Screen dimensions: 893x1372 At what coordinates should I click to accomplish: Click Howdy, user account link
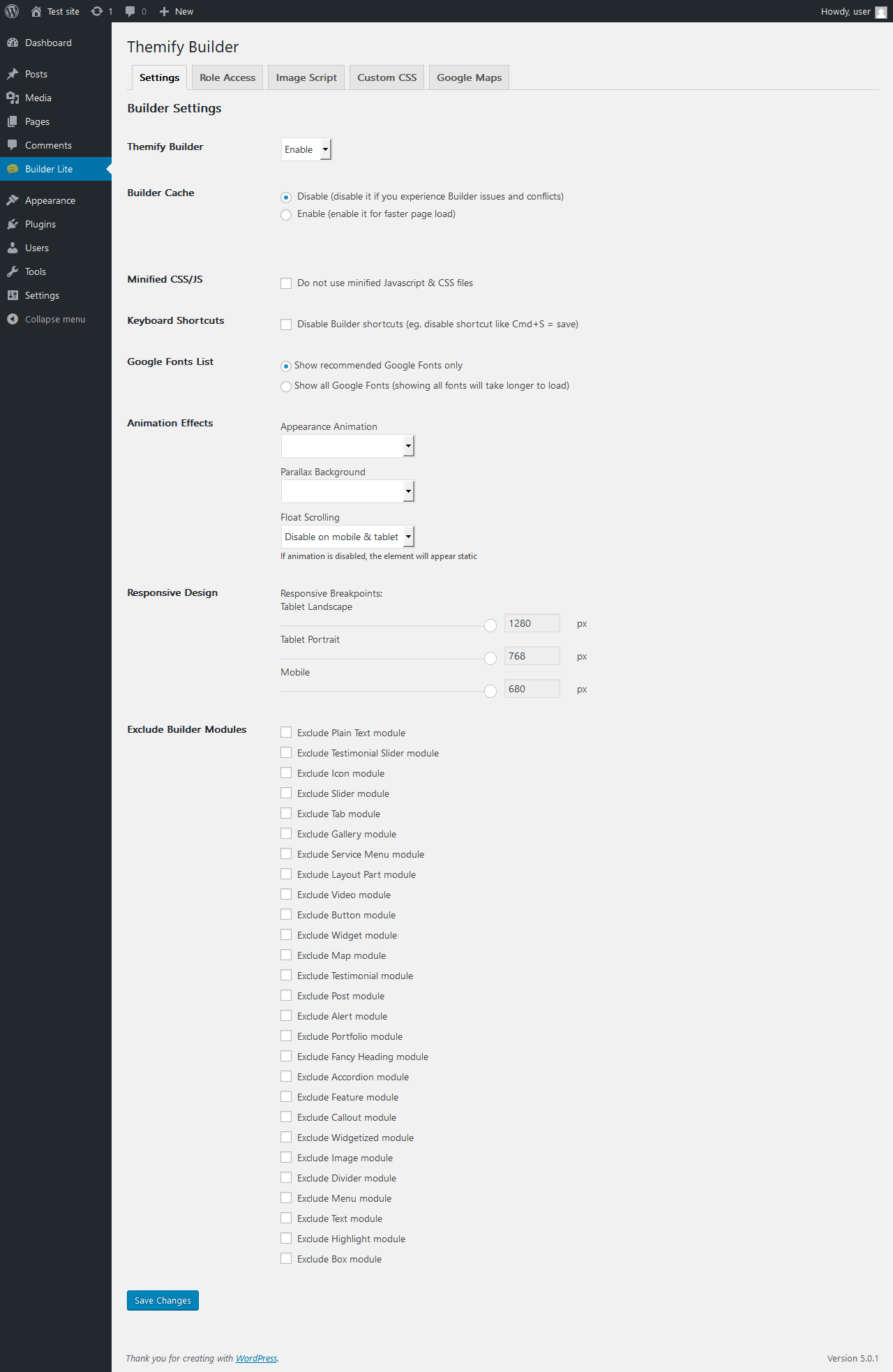pyautogui.click(x=854, y=11)
